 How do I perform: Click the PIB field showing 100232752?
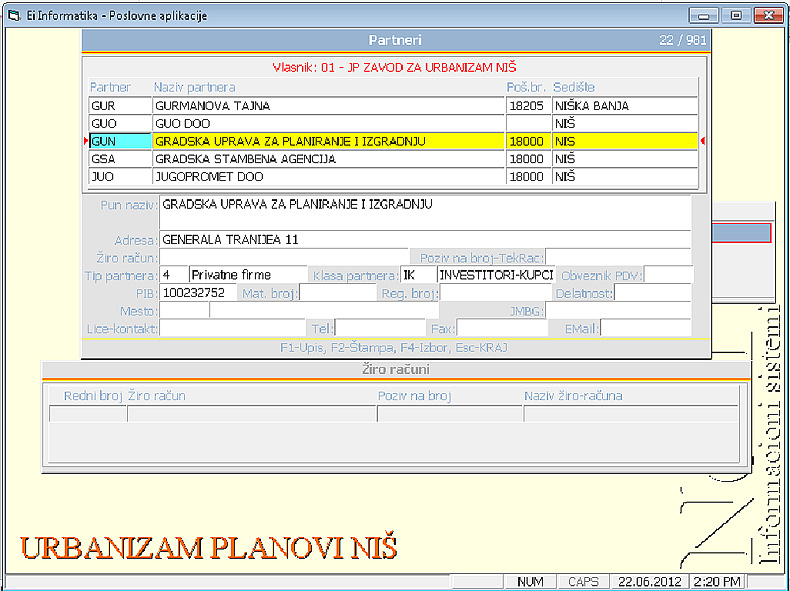pos(197,293)
